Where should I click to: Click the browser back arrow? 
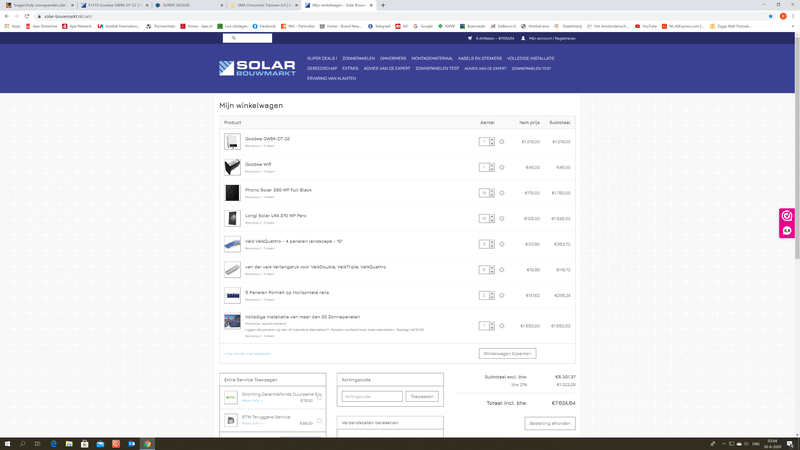click(7, 16)
